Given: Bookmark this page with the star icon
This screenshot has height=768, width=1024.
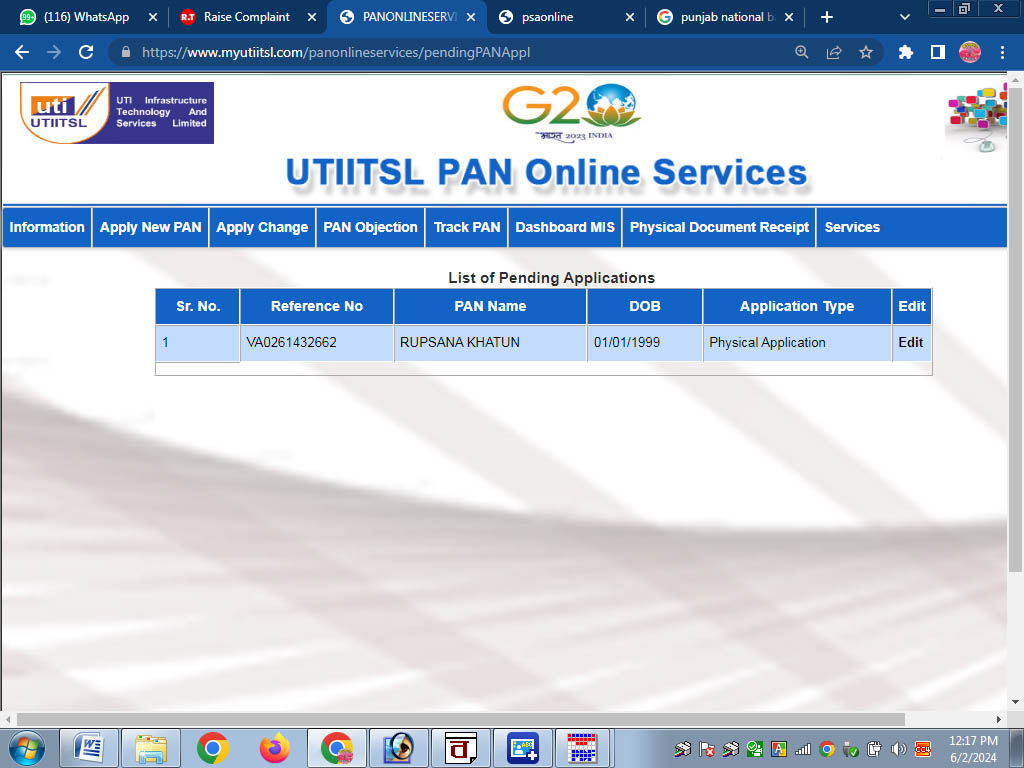Looking at the screenshot, I should point(866,53).
